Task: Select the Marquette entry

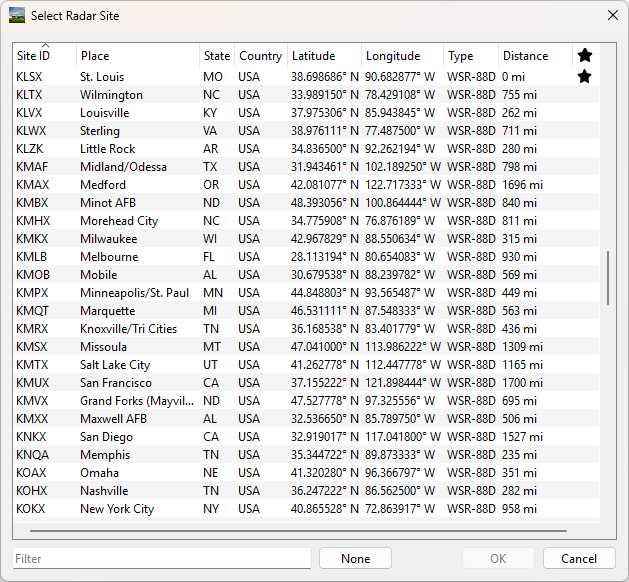Action: point(306,311)
